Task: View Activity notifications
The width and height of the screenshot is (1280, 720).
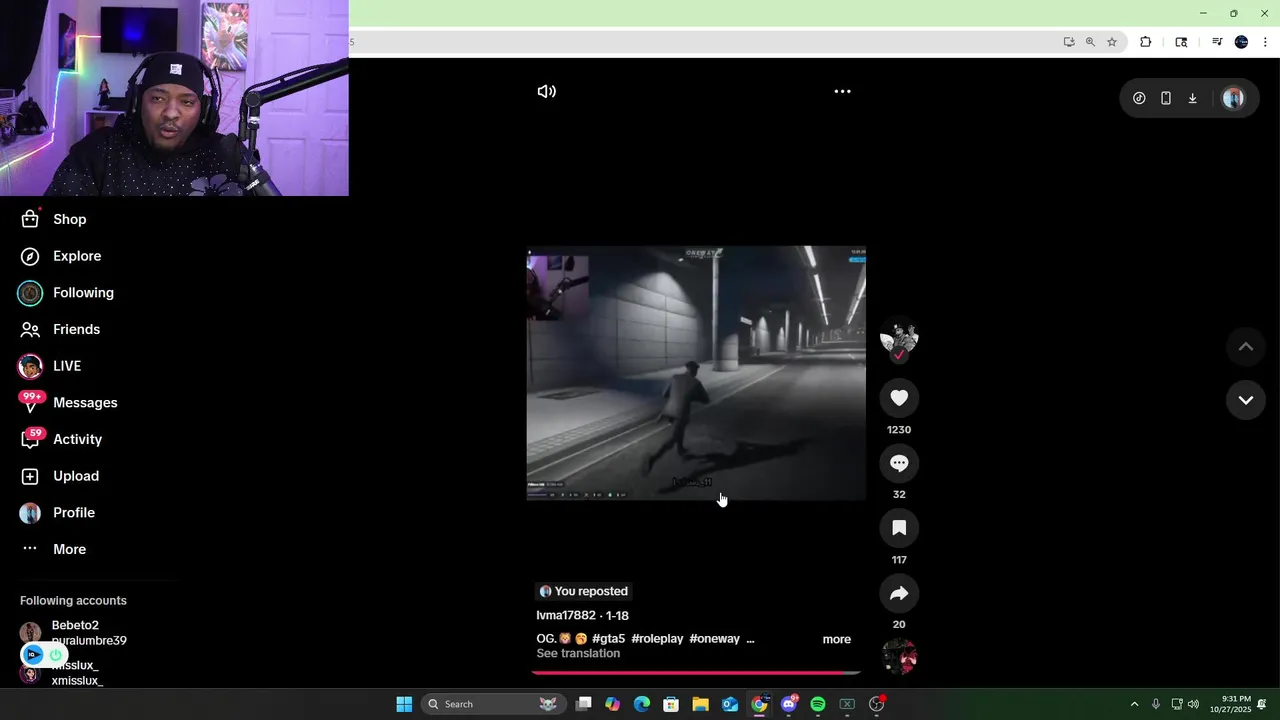Action: coord(61,439)
